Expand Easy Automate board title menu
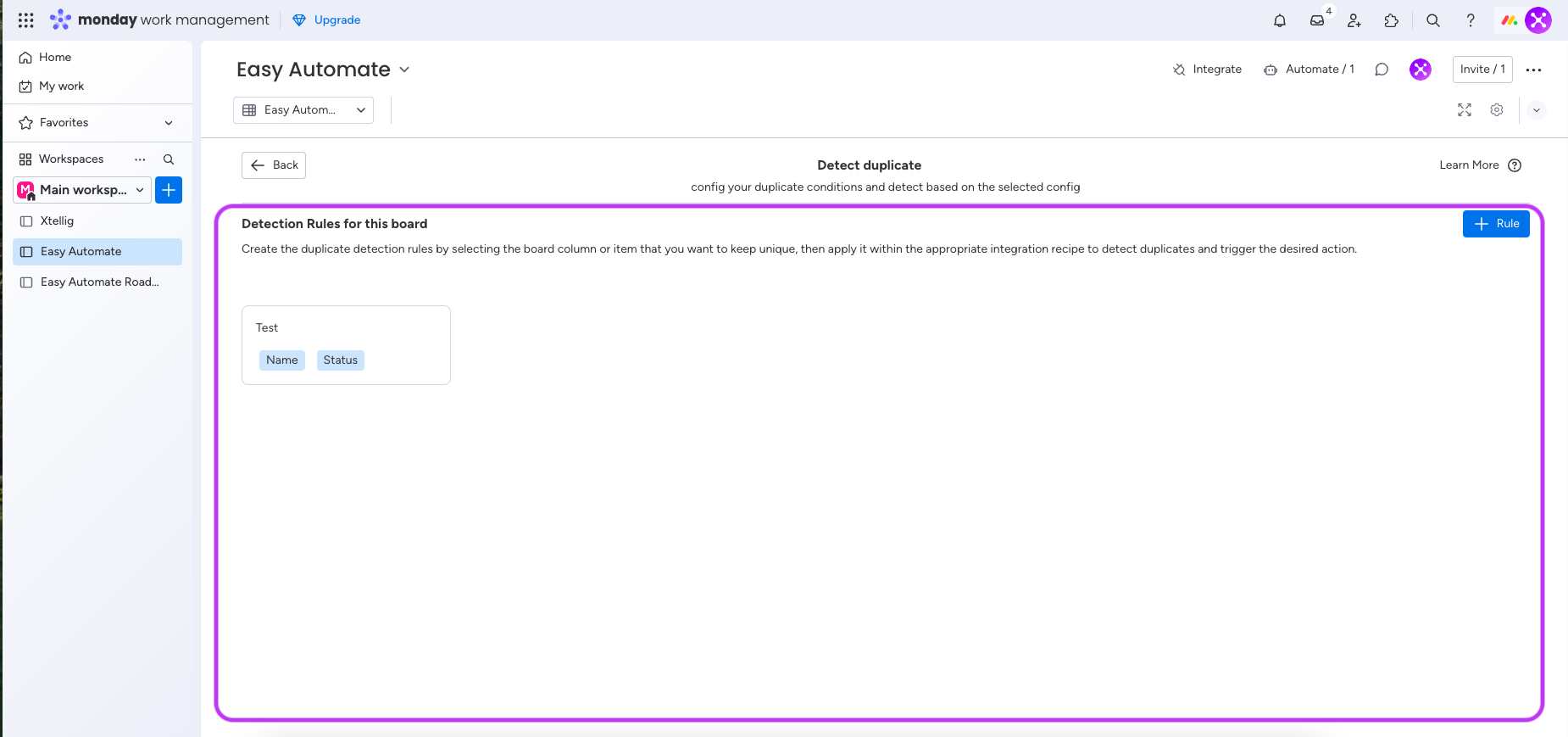 coord(404,70)
